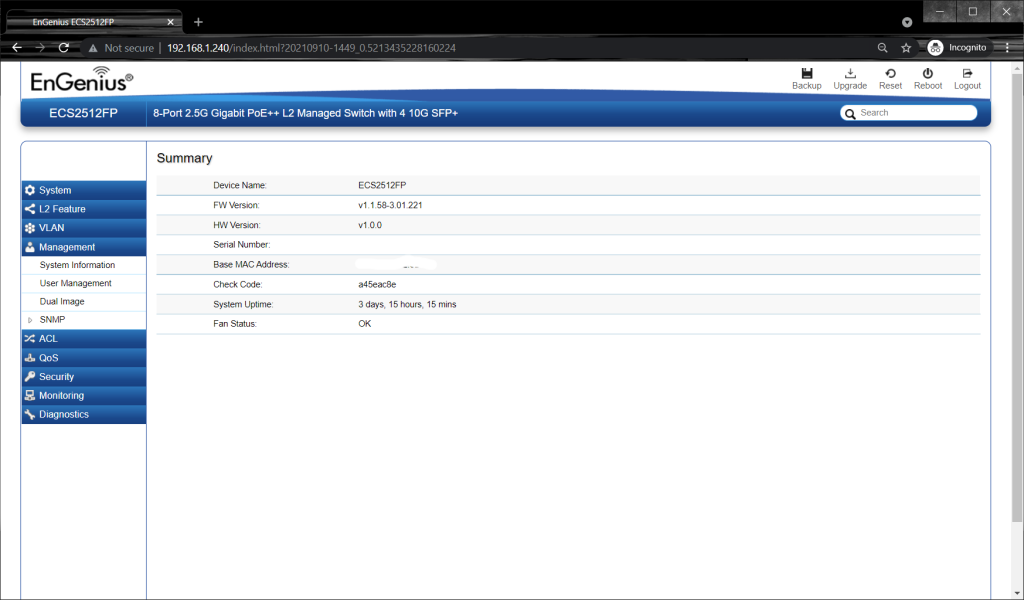Click the Backup floppy disk icon
The width and height of the screenshot is (1024, 600).
coord(807,73)
